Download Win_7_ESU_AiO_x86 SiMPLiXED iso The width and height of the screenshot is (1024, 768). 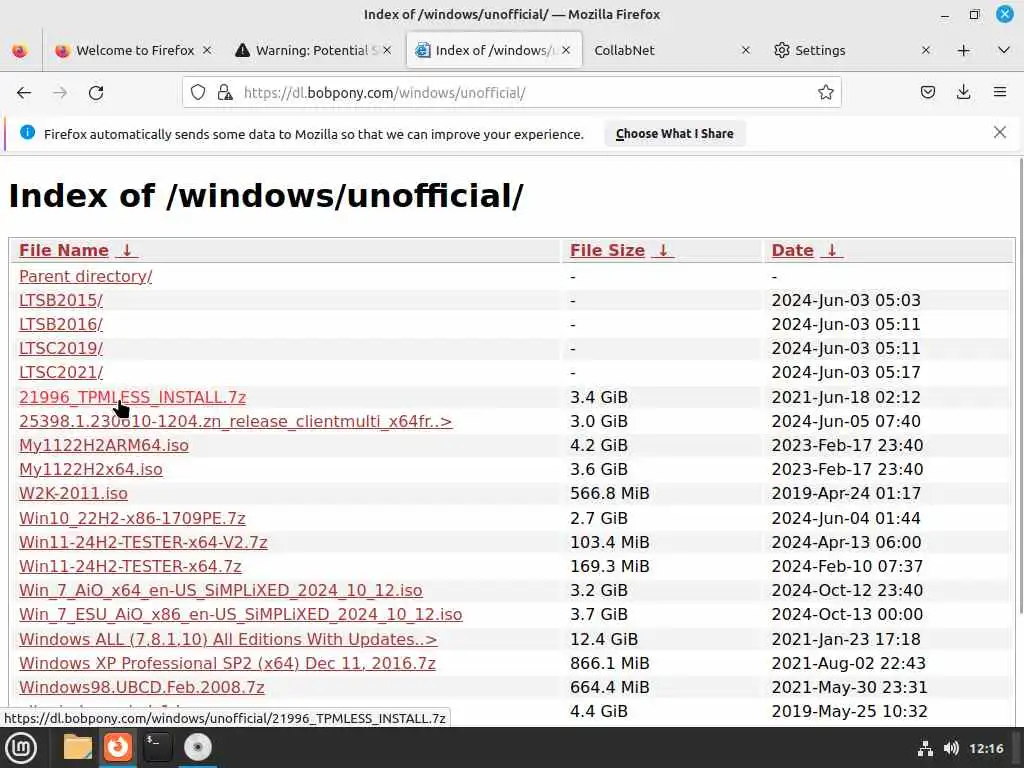tap(240, 615)
